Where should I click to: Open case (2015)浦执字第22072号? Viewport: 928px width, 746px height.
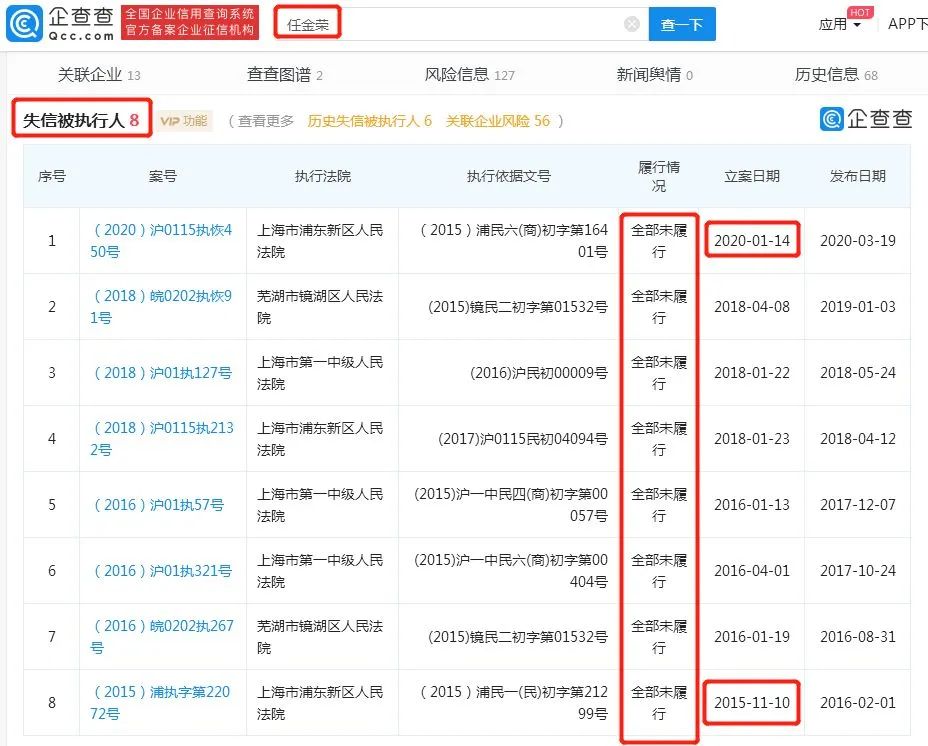(160, 703)
